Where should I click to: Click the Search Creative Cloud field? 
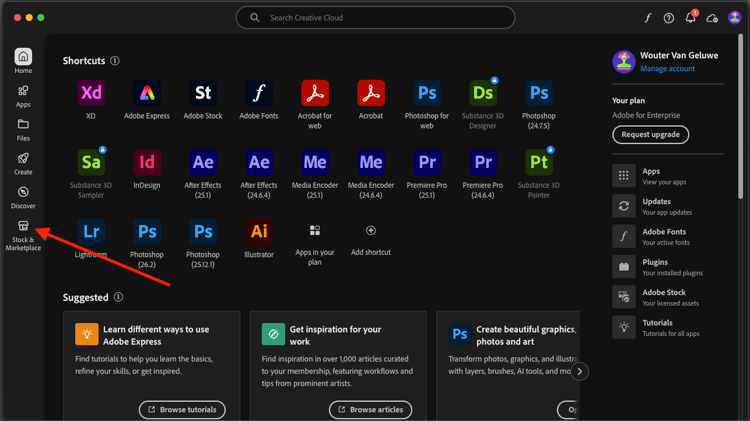pos(375,18)
